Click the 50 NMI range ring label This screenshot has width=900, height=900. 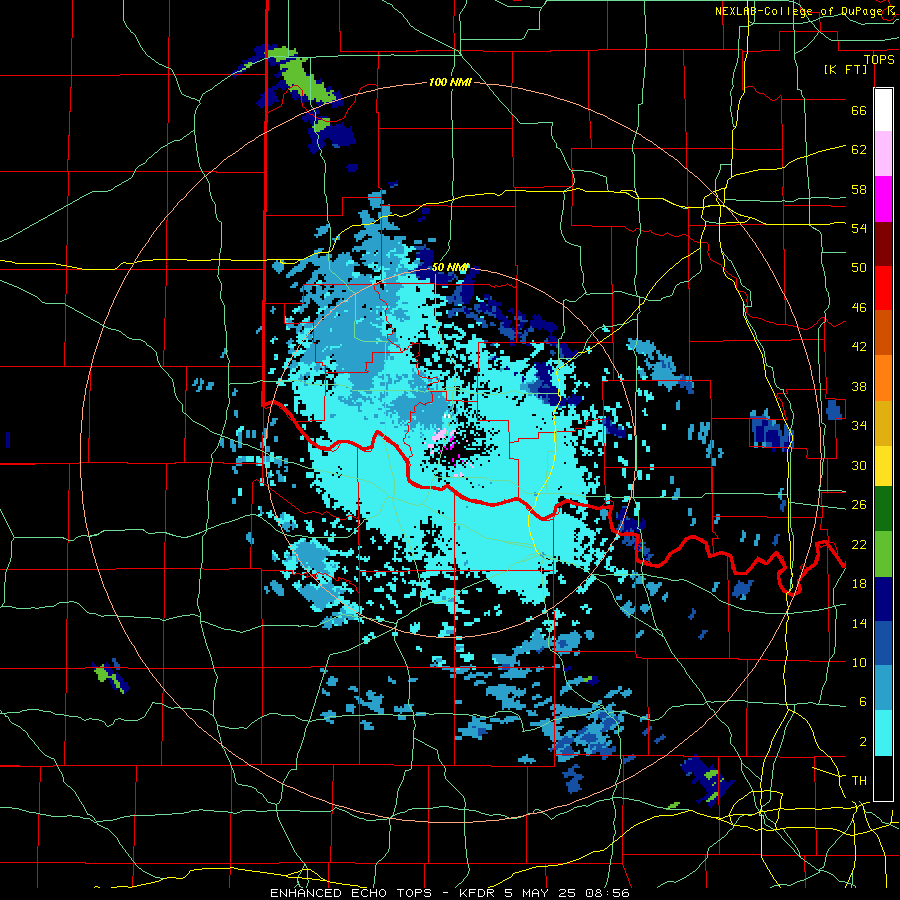[451, 267]
